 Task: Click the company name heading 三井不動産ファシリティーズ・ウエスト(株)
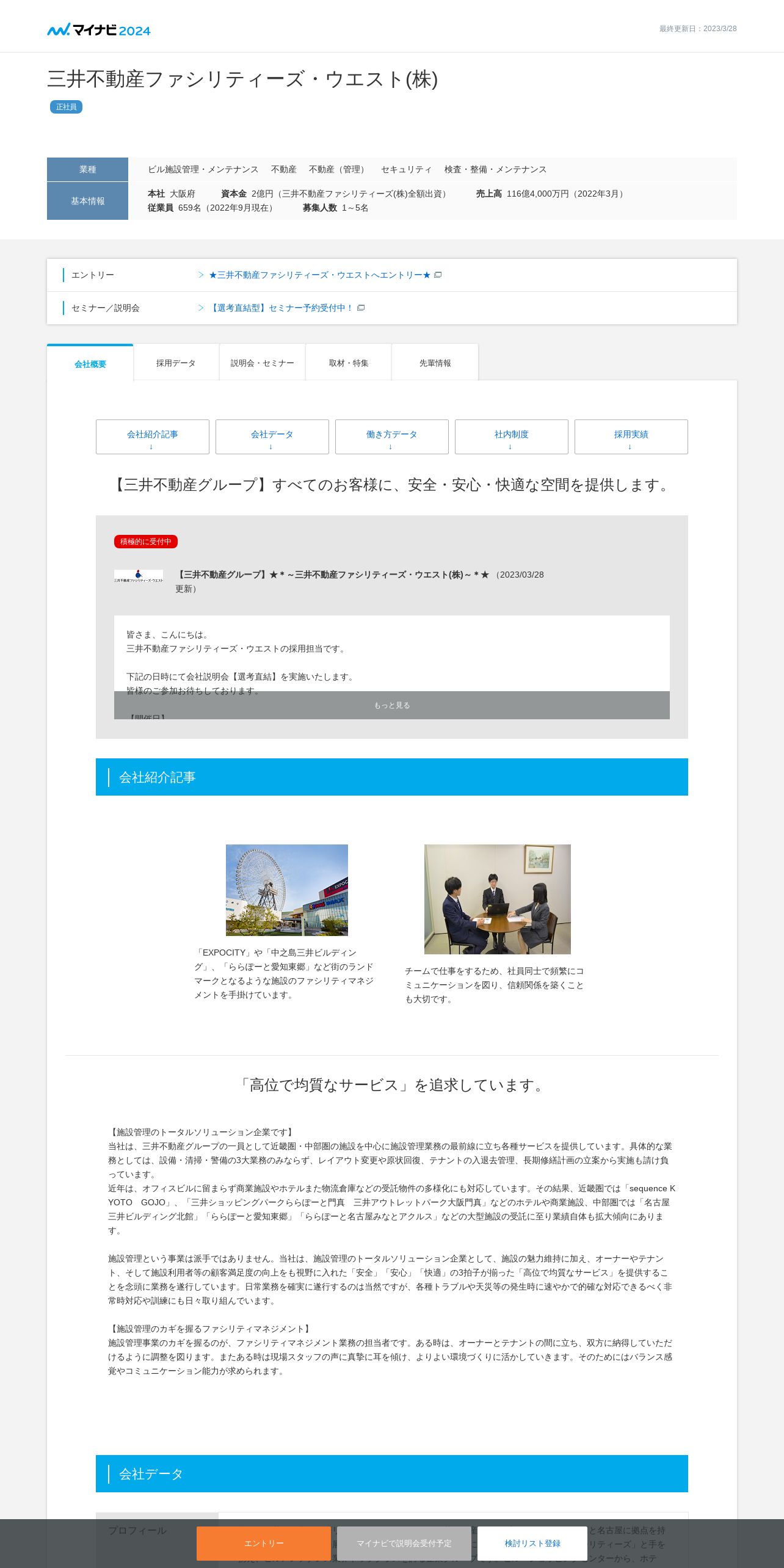click(242, 79)
